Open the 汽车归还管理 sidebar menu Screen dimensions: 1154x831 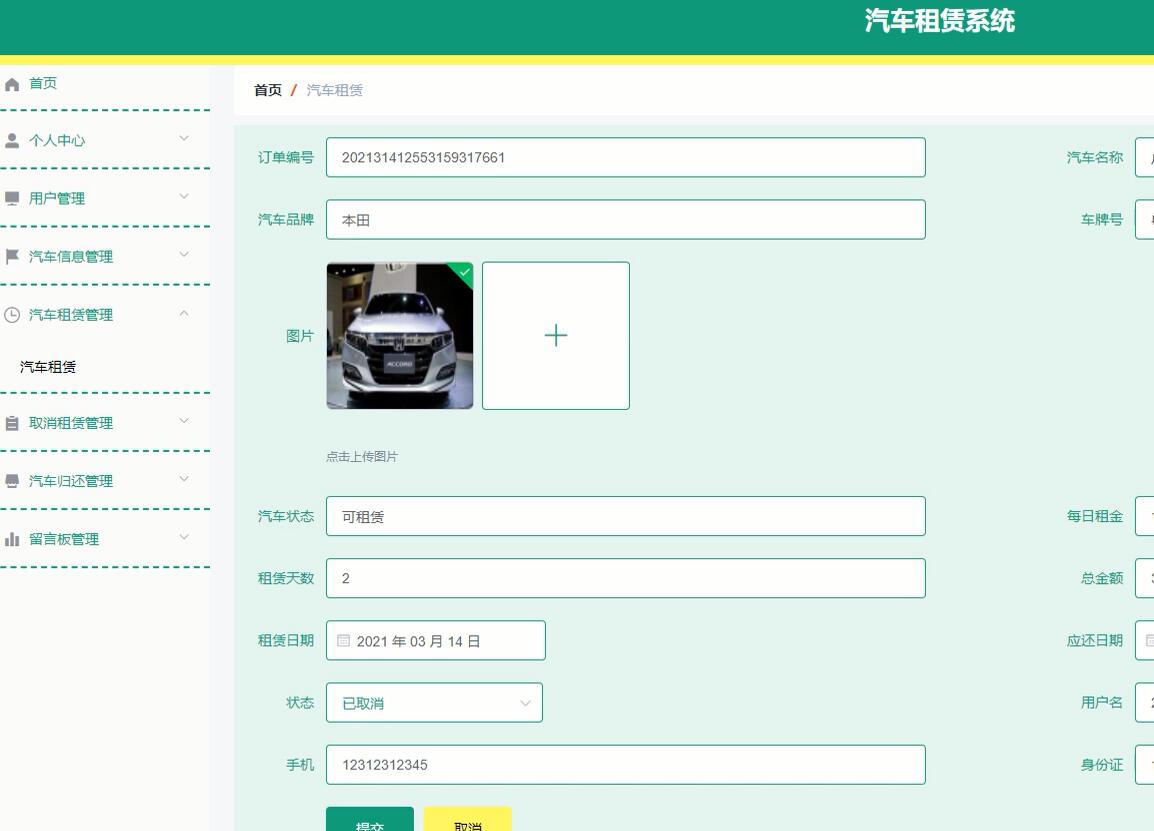point(71,481)
